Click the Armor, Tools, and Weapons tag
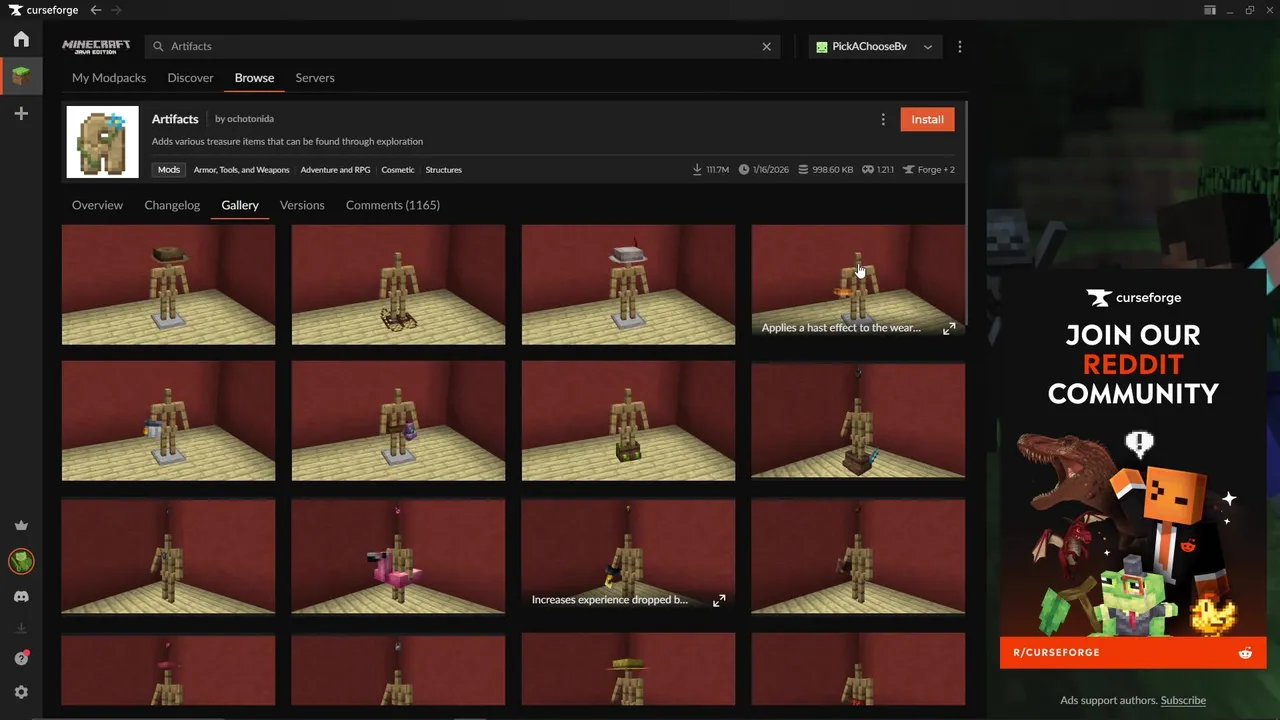This screenshot has height=720, width=1280. (241, 170)
